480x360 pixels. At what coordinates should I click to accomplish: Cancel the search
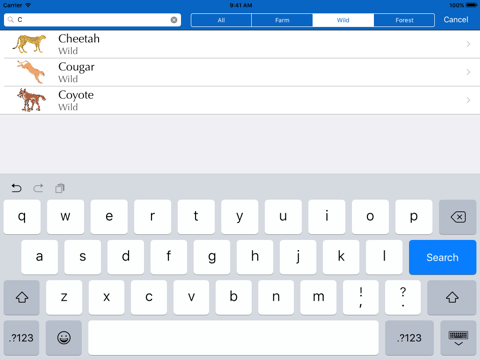[x=456, y=20]
